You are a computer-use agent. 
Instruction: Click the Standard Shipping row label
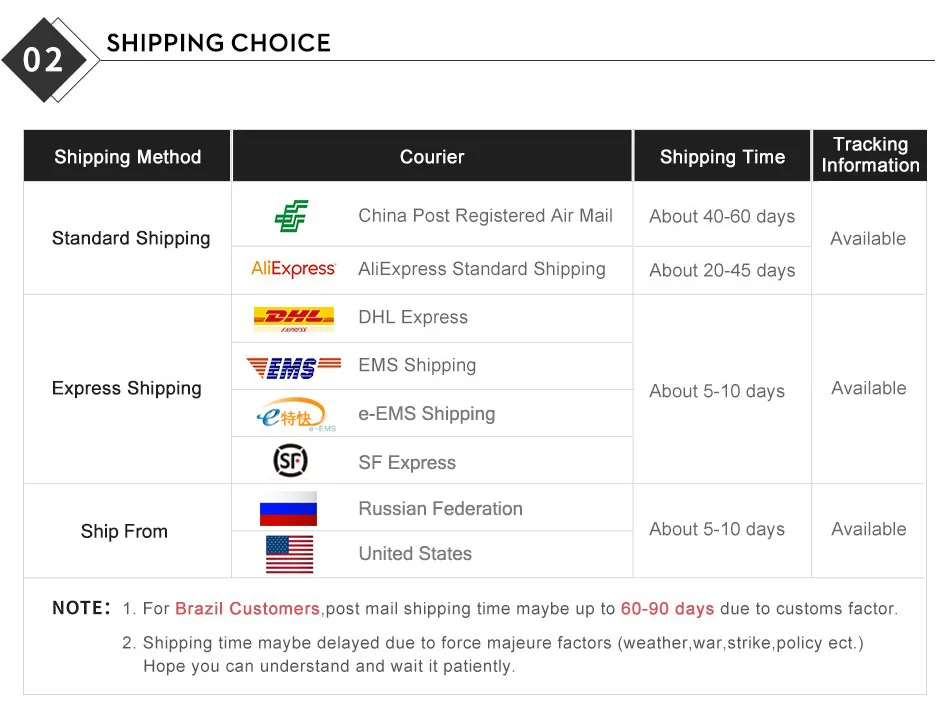[x=131, y=238]
